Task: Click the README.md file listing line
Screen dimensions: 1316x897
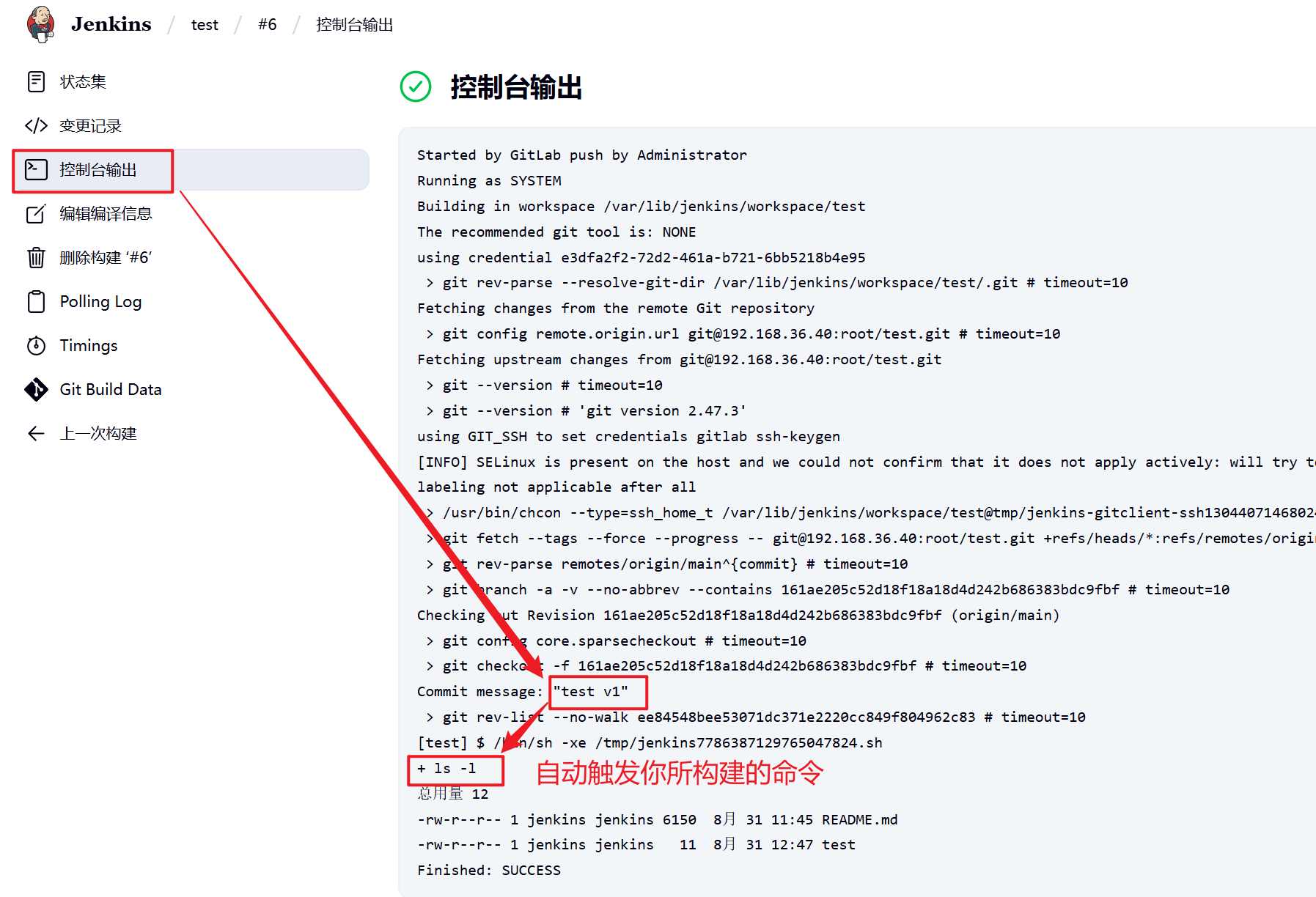Action: 658,819
